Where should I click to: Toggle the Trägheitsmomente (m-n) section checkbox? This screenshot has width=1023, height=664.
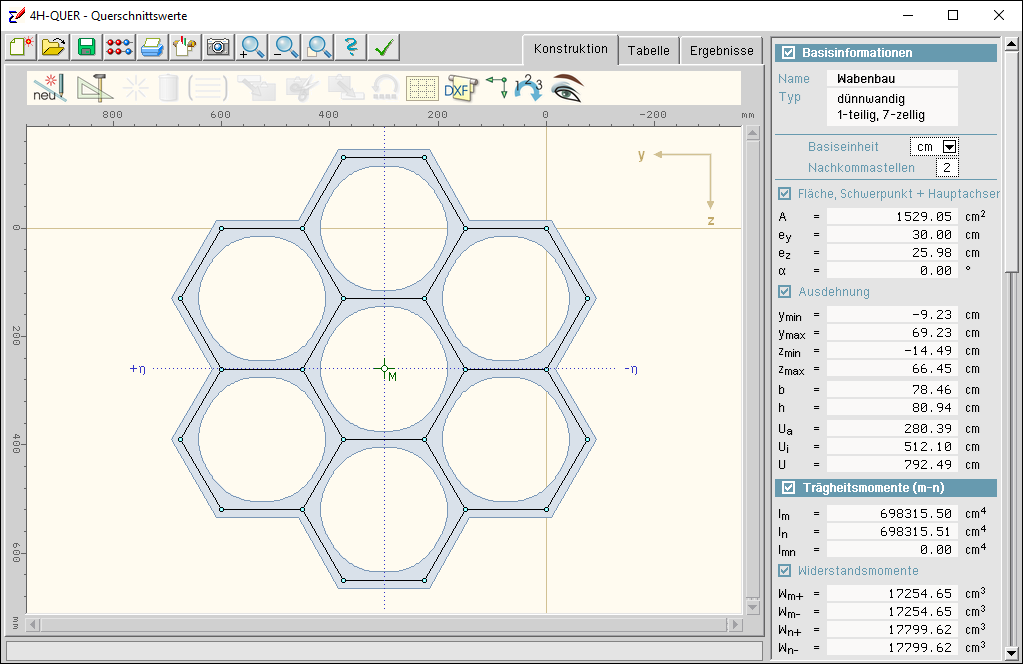coord(789,488)
